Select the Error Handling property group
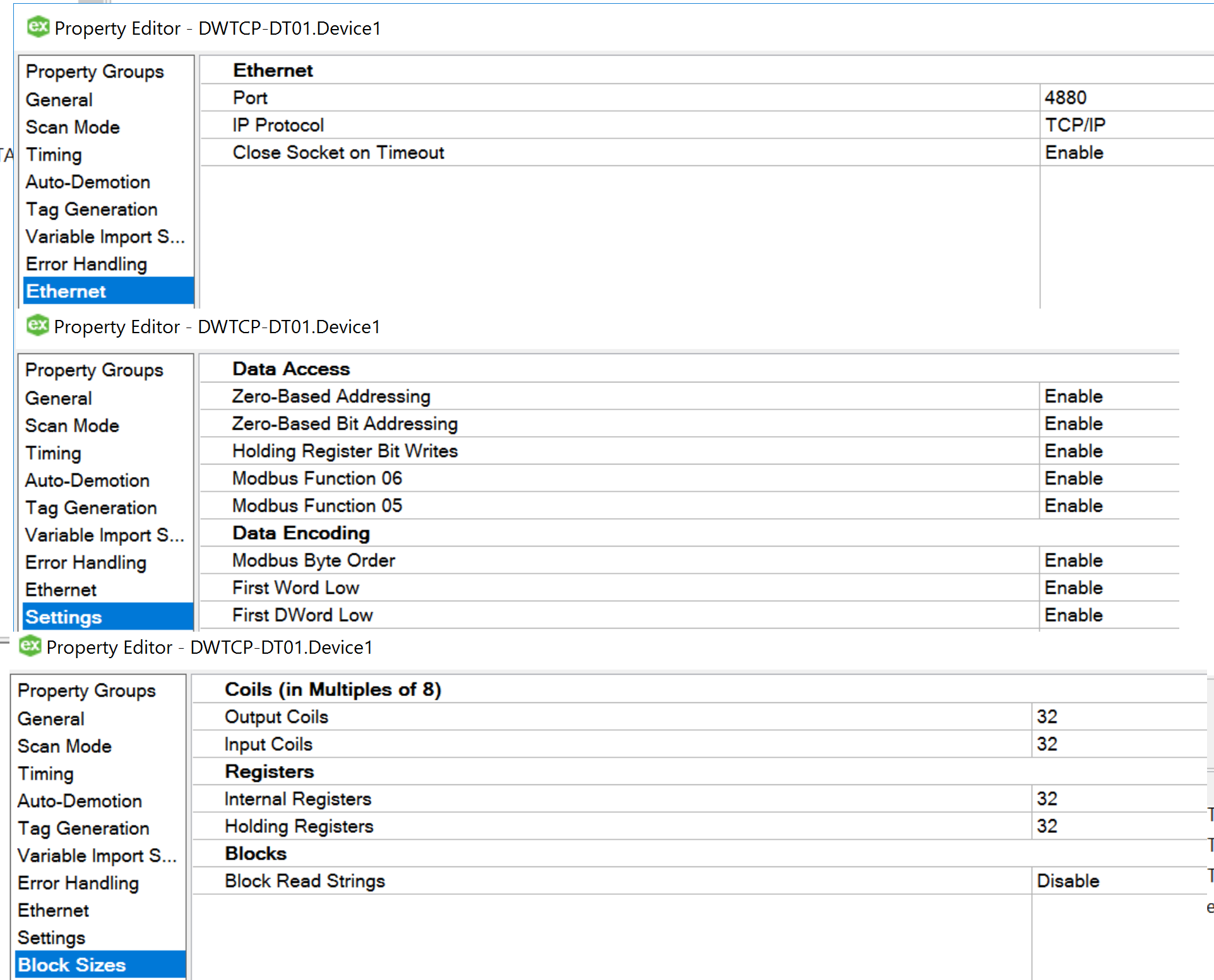 coord(86,264)
